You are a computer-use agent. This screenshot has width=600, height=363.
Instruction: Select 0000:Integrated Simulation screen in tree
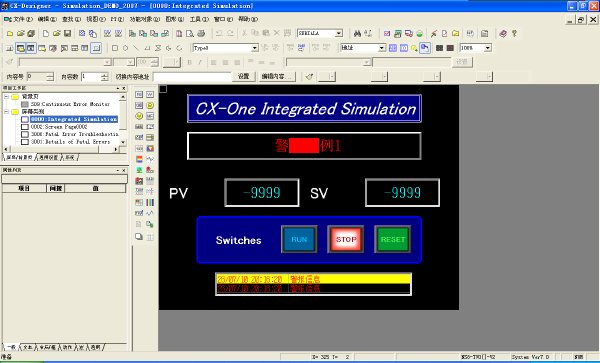(74, 119)
